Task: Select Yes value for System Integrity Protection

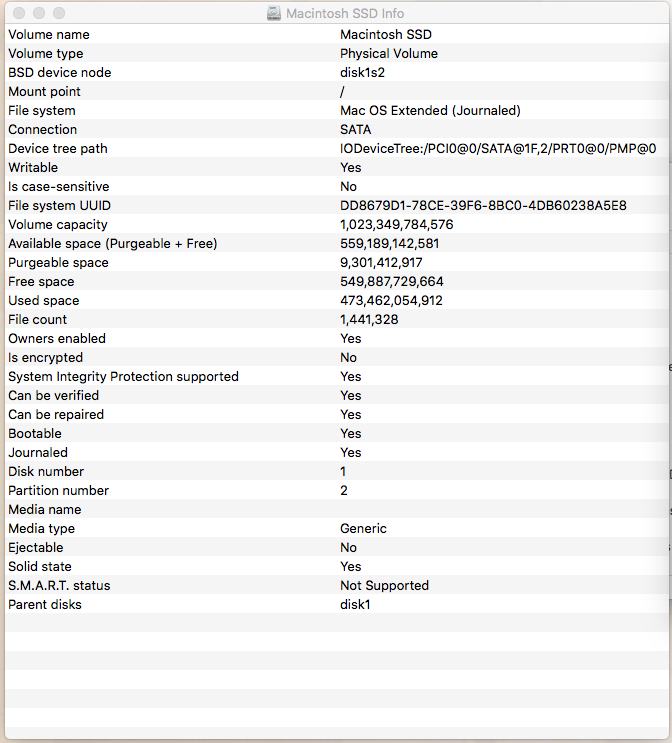Action: [351, 376]
